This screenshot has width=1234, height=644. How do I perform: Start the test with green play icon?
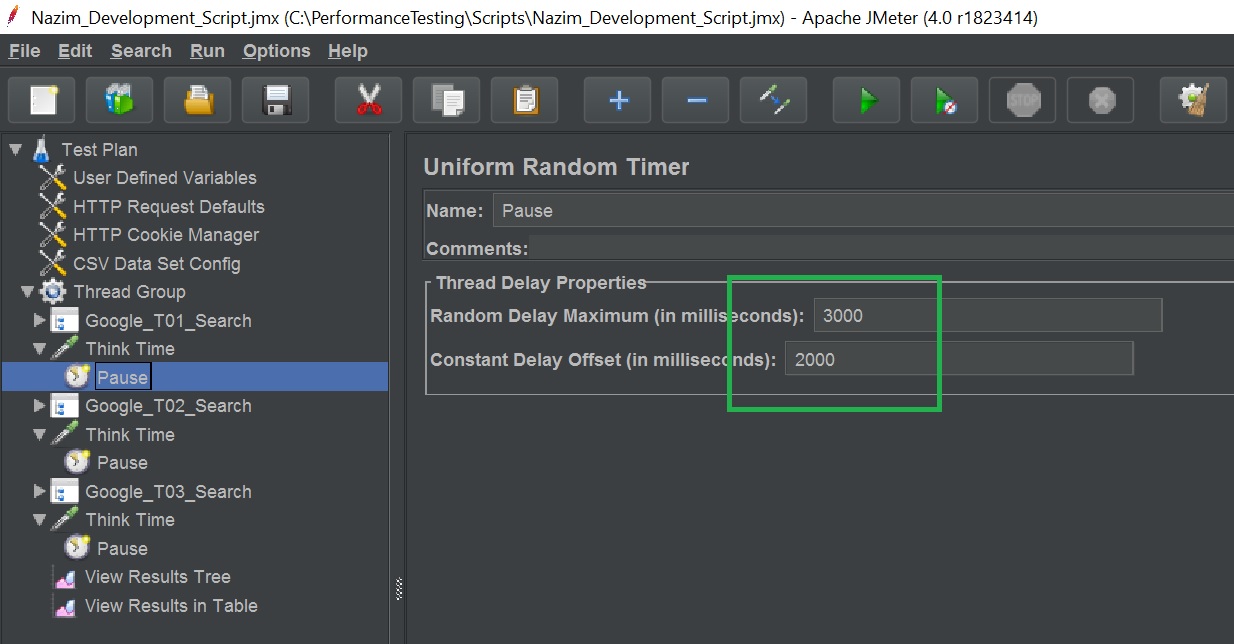tap(867, 100)
